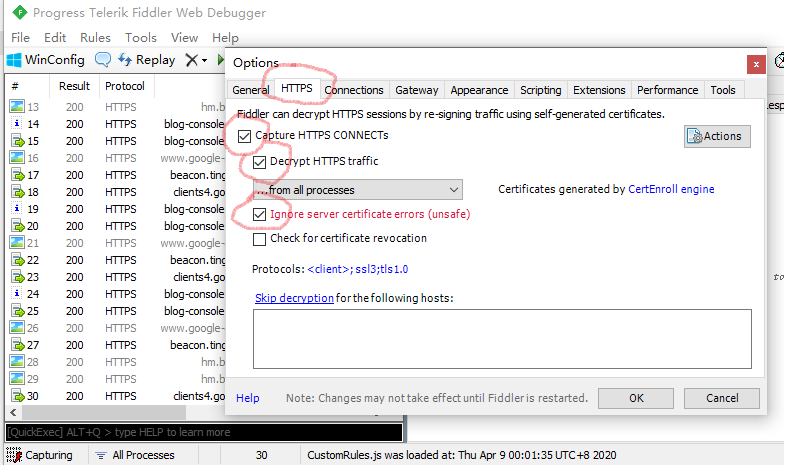
Task: Toggle Capture HTTPS CONNECTs checkbox
Action: tap(244, 136)
